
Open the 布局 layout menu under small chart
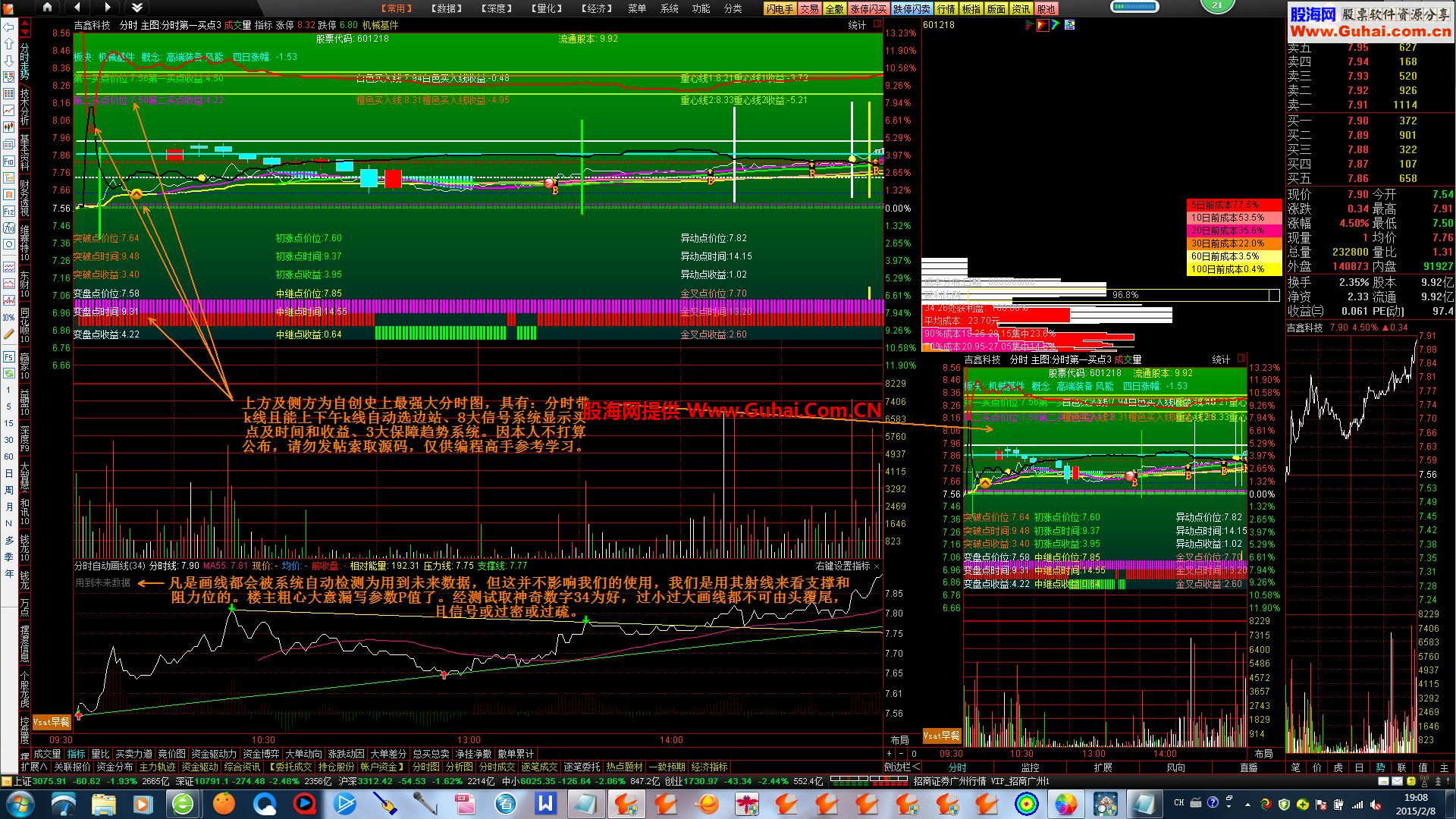1263,754
